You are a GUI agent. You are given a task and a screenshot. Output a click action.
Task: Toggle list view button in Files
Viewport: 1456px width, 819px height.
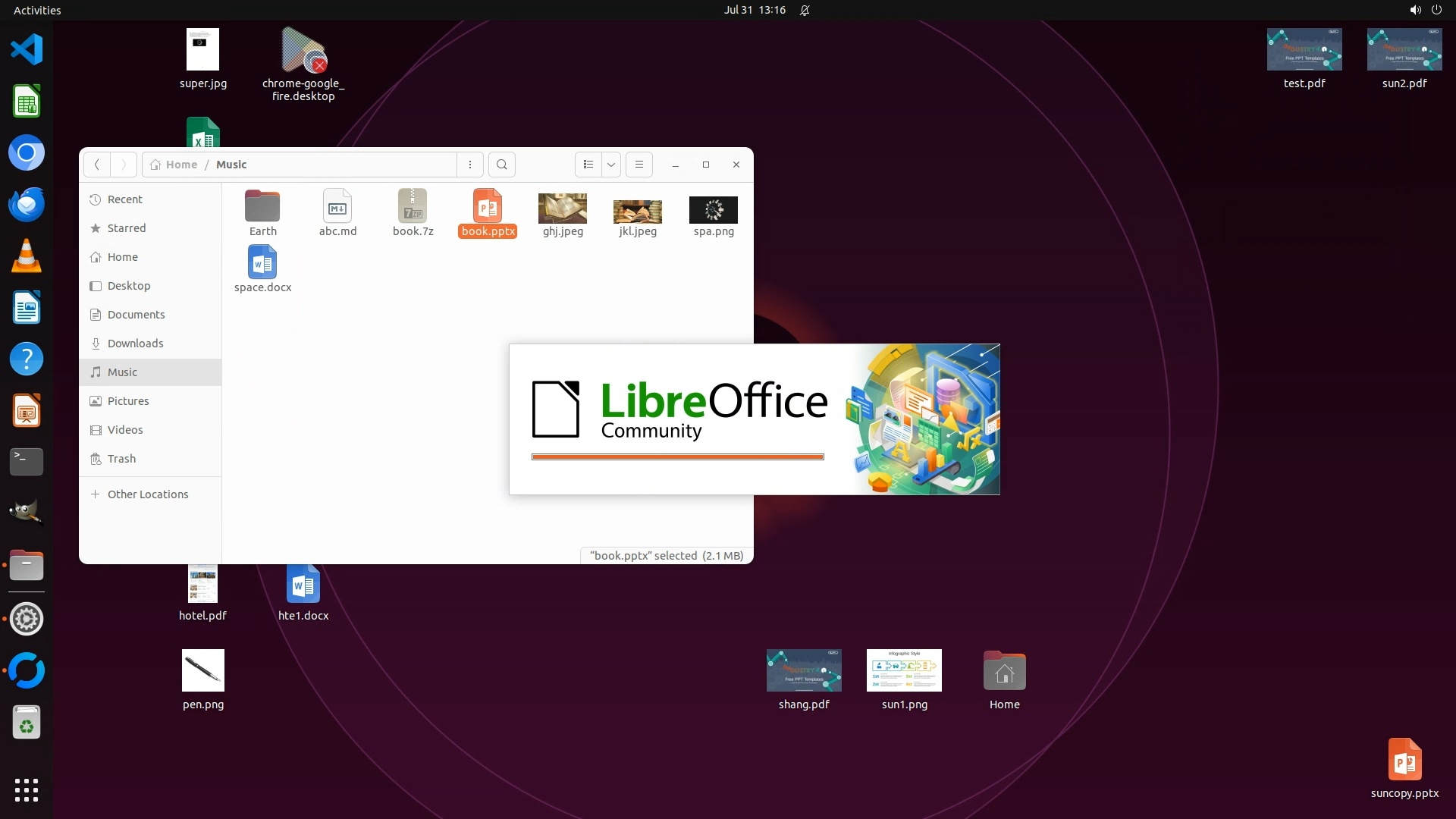point(588,165)
